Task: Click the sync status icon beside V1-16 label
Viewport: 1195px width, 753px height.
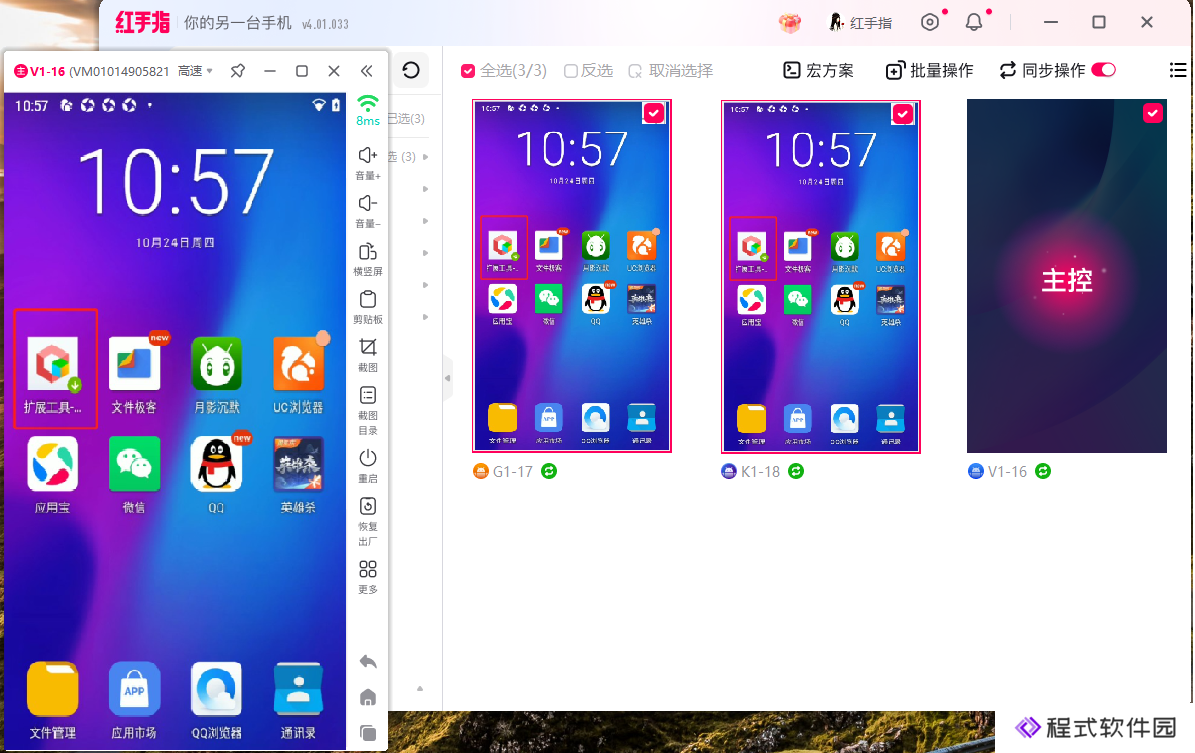Action: click(1043, 471)
